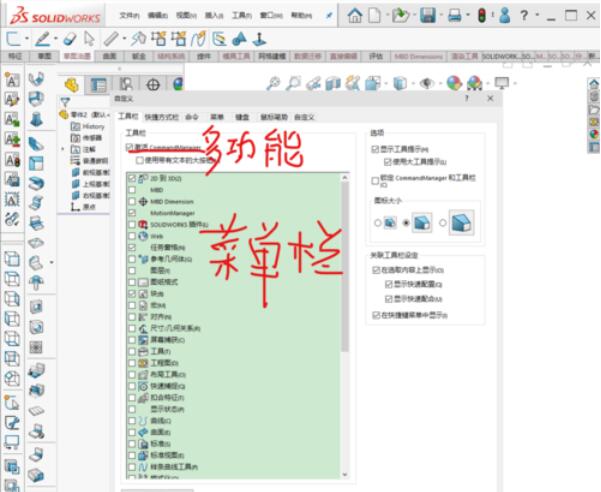Open dropdown arrow next to Open folder icon
The width and height of the screenshot is (601, 492).
click(x=414, y=16)
